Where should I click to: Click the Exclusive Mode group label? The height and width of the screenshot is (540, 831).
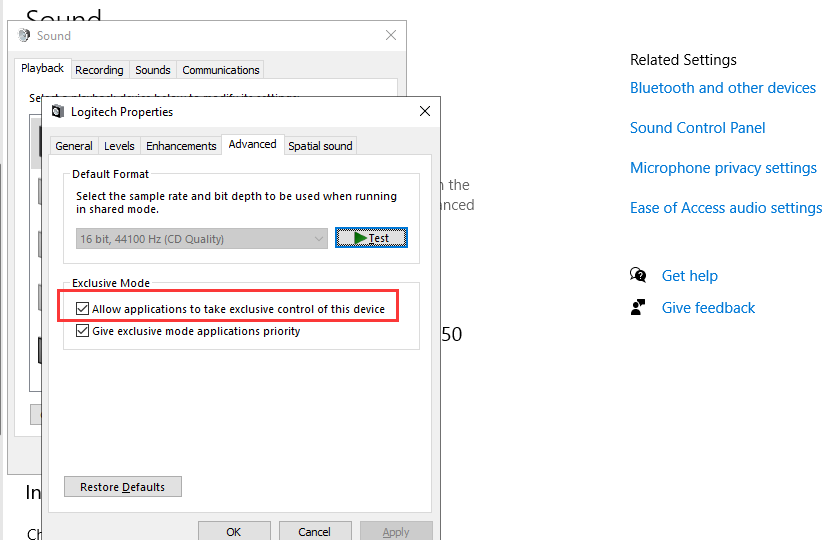pos(111,283)
